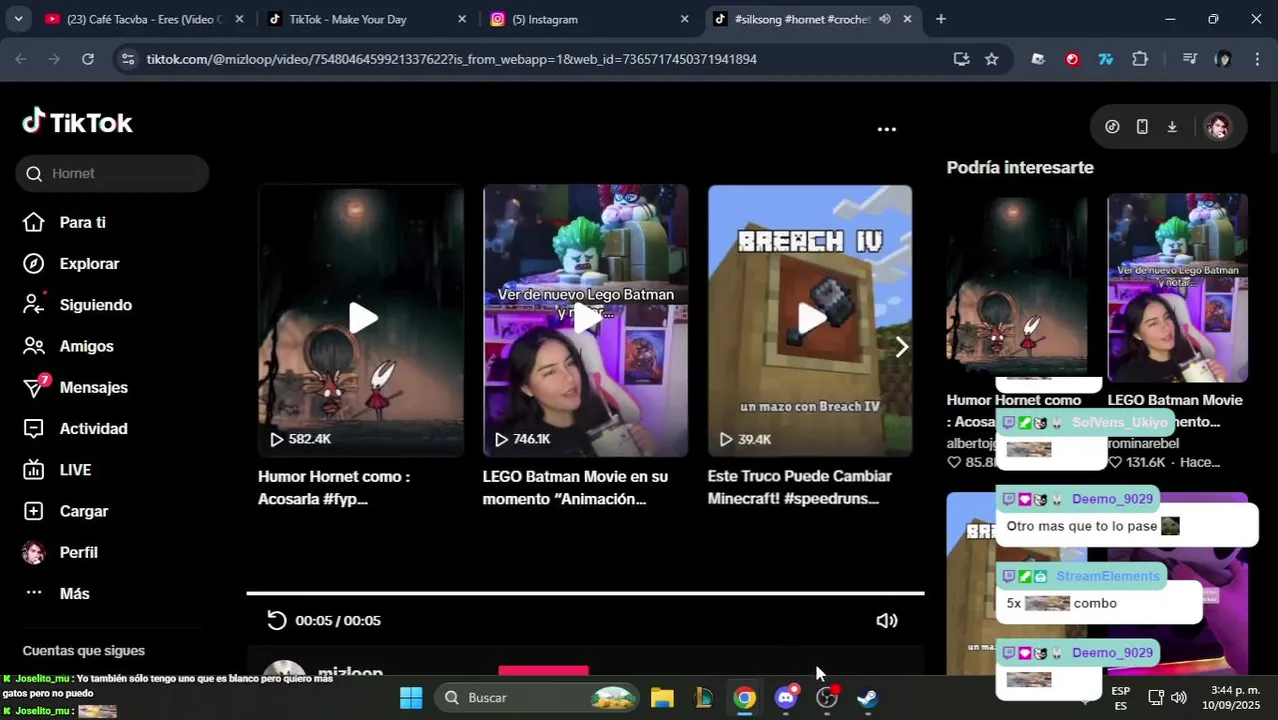The height and width of the screenshot is (720, 1278).
Task: Open the Chrome three-dot menu
Action: pyautogui.click(x=1257, y=59)
